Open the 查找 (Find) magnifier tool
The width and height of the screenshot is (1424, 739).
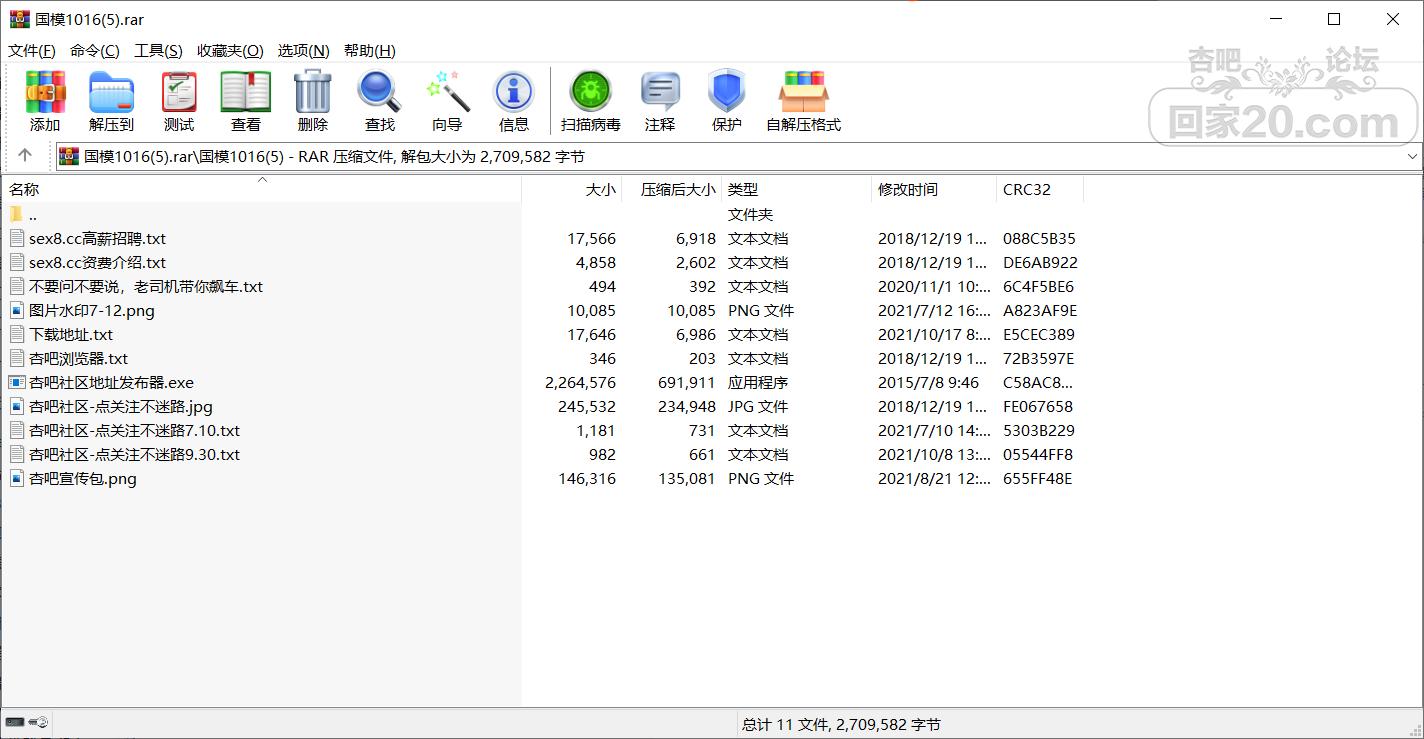point(379,101)
